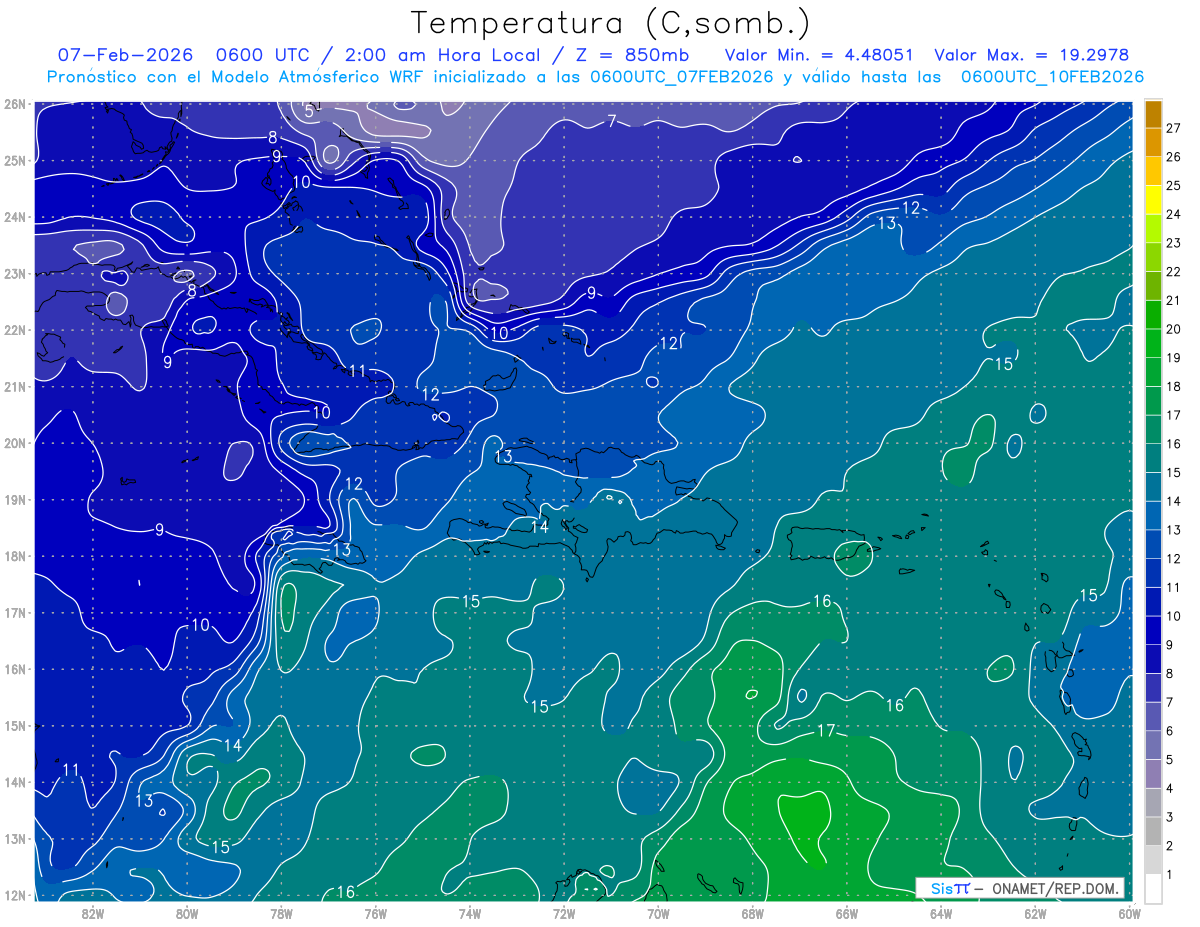Pick the amber swatch between 25 and 26
The height and width of the screenshot is (927, 1200).
click(x=1153, y=170)
